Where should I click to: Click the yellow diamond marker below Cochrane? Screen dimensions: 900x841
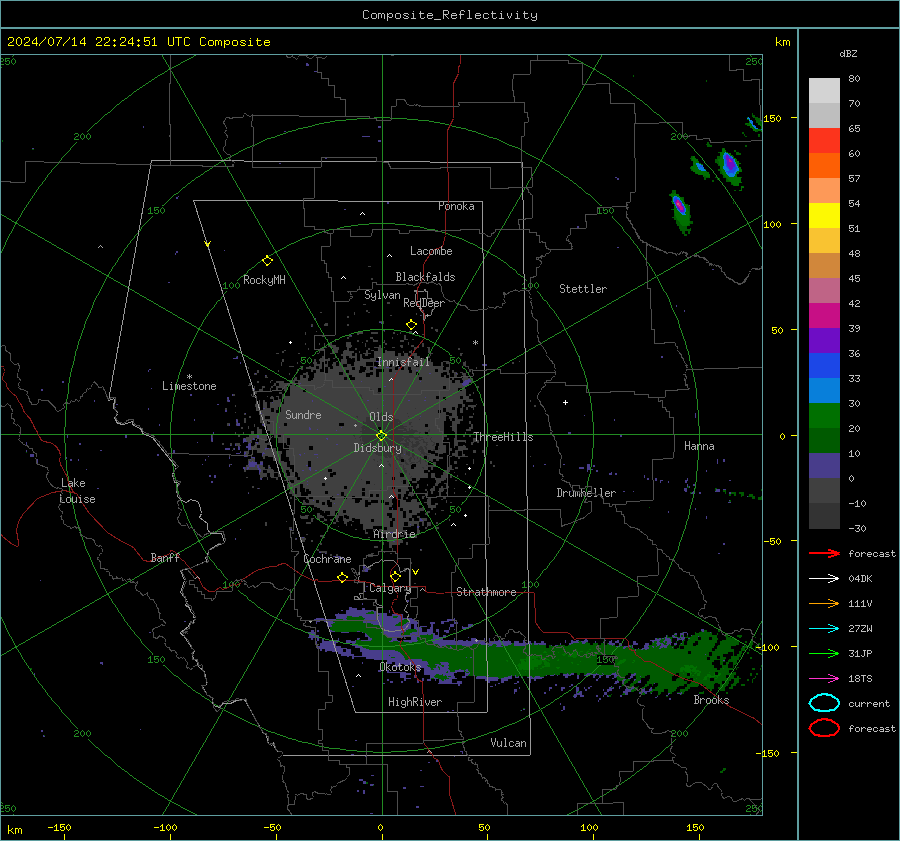coord(342,578)
